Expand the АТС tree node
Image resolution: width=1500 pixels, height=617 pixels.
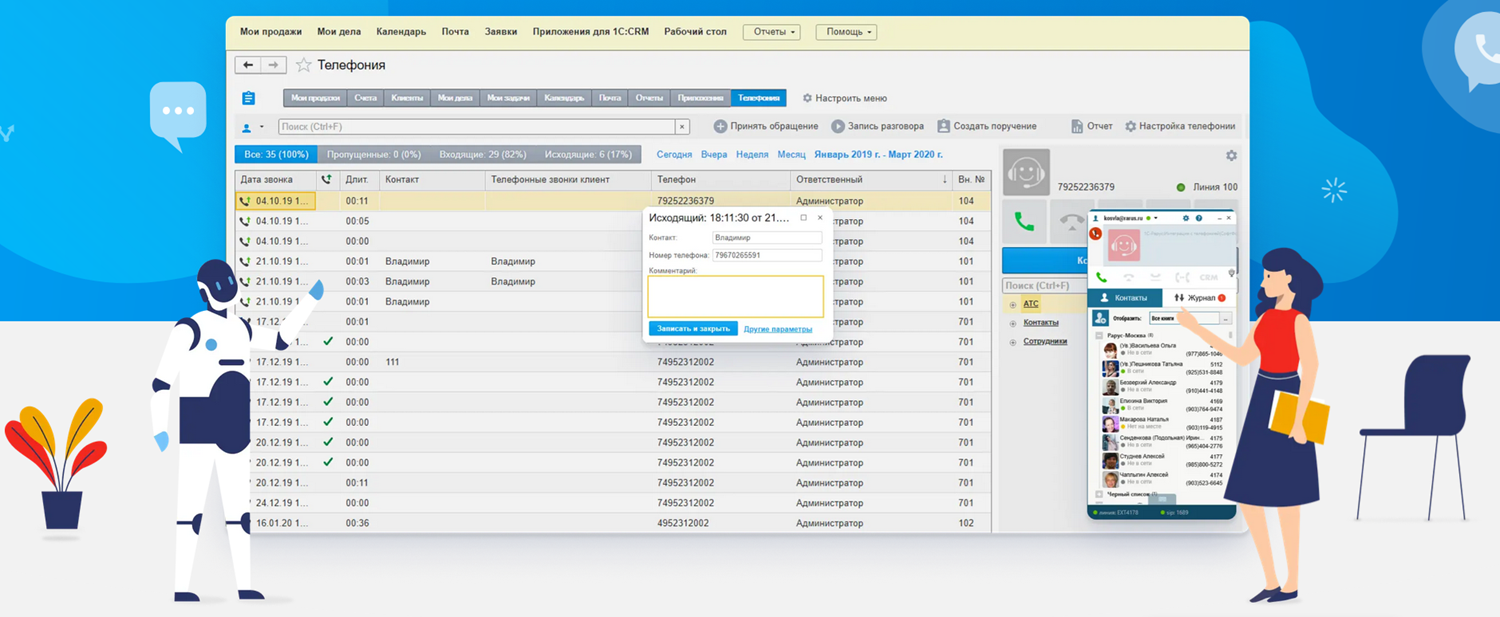click(1012, 304)
